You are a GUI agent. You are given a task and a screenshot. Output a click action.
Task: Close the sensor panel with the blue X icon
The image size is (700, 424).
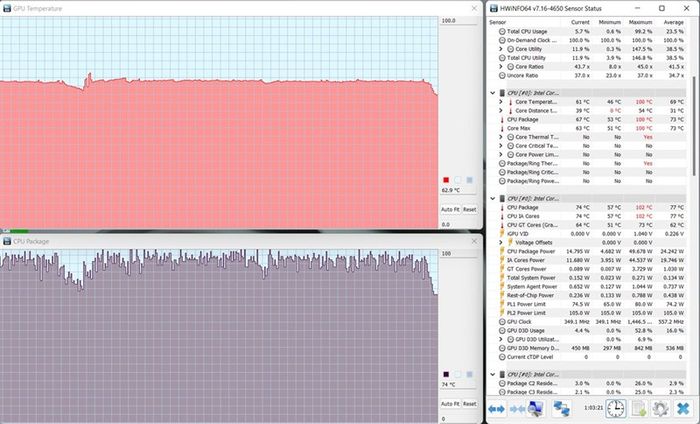coord(683,408)
